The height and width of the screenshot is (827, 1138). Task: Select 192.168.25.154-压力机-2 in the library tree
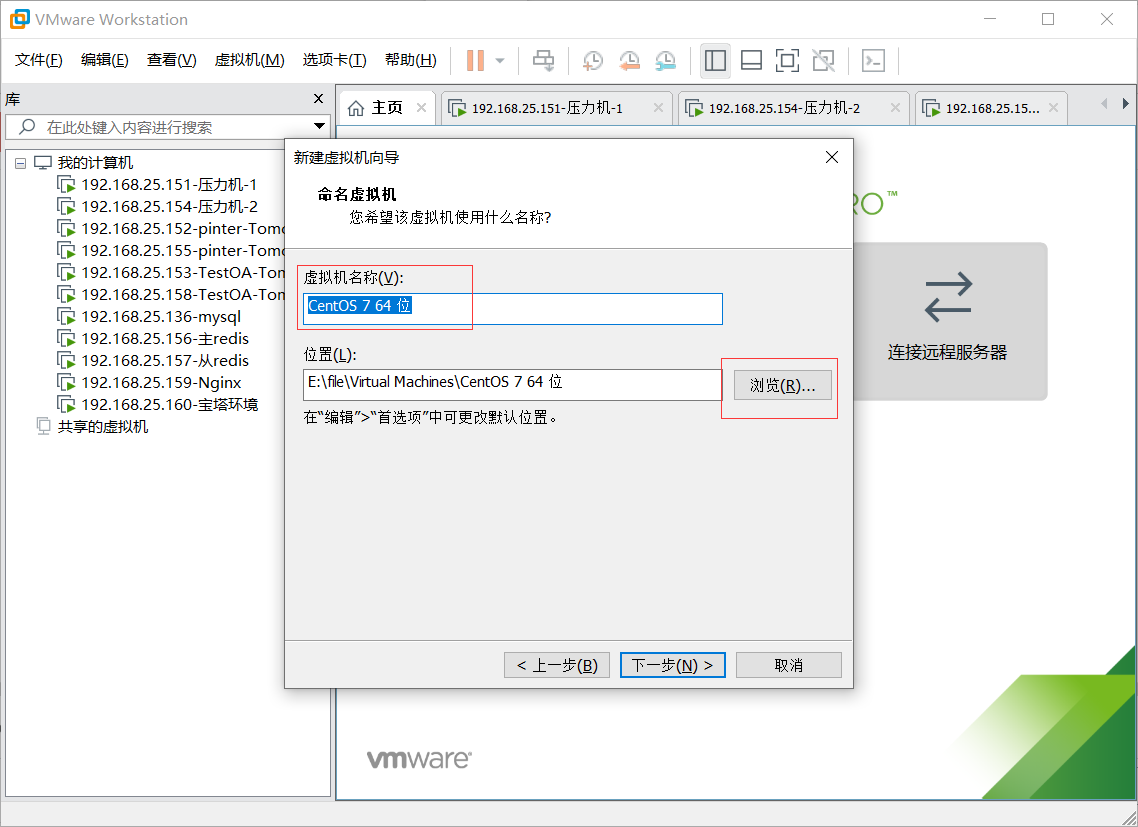pyautogui.click(x=157, y=206)
